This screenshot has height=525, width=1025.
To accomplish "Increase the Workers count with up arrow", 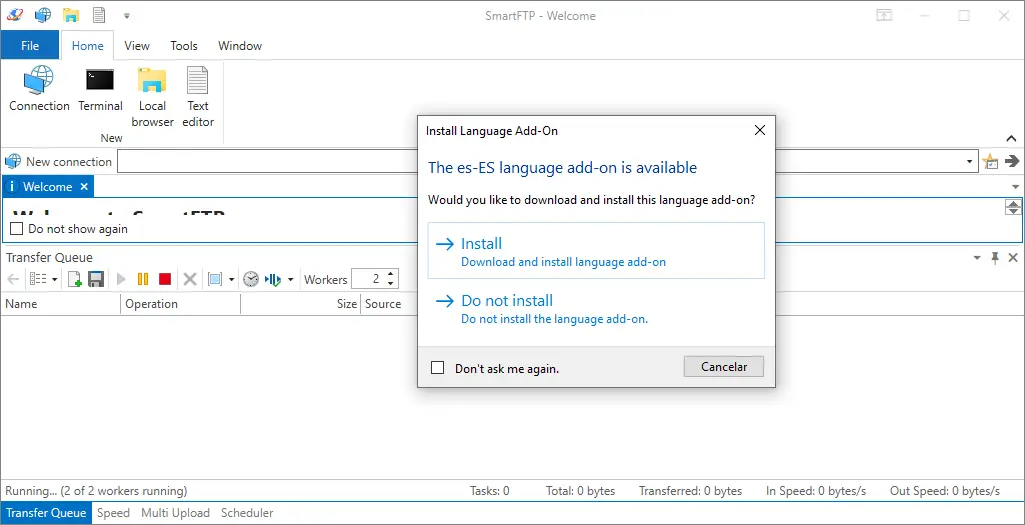I will point(391,275).
